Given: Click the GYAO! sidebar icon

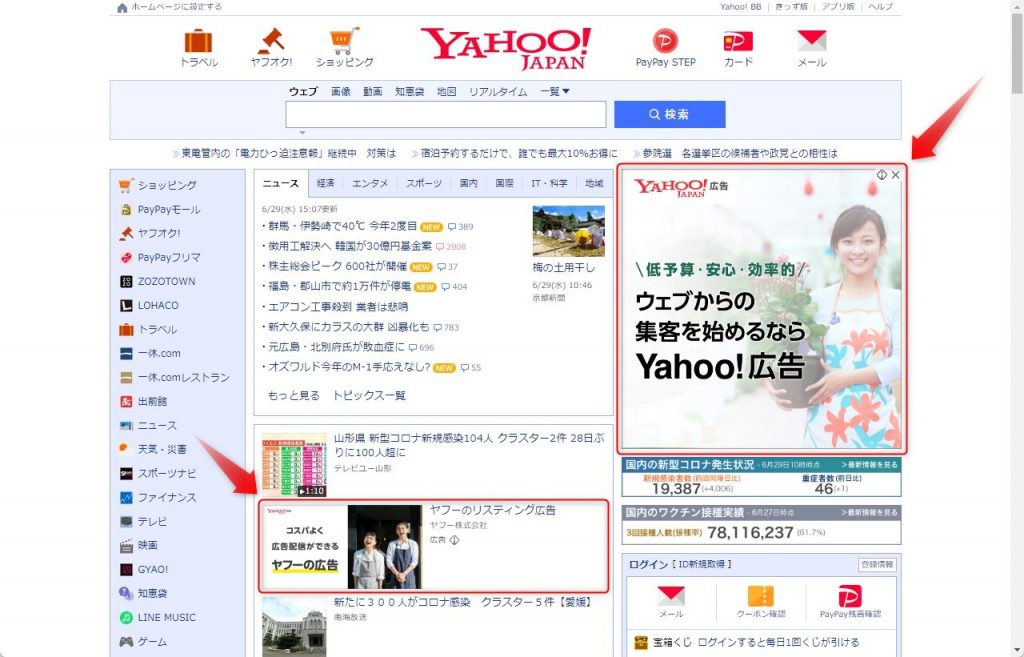Looking at the screenshot, I should click(x=126, y=569).
